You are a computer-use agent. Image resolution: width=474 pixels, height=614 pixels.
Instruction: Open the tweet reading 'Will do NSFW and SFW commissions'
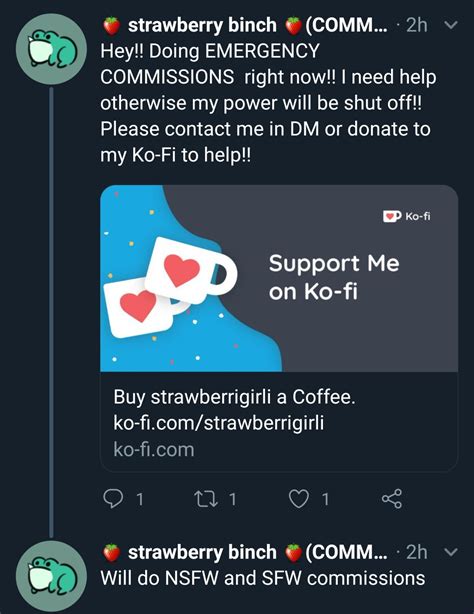pyautogui.click(x=262, y=578)
